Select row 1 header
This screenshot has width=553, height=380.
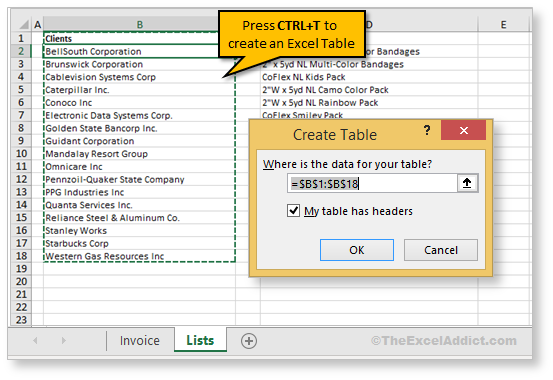pyautogui.click(x=21, y=38)
